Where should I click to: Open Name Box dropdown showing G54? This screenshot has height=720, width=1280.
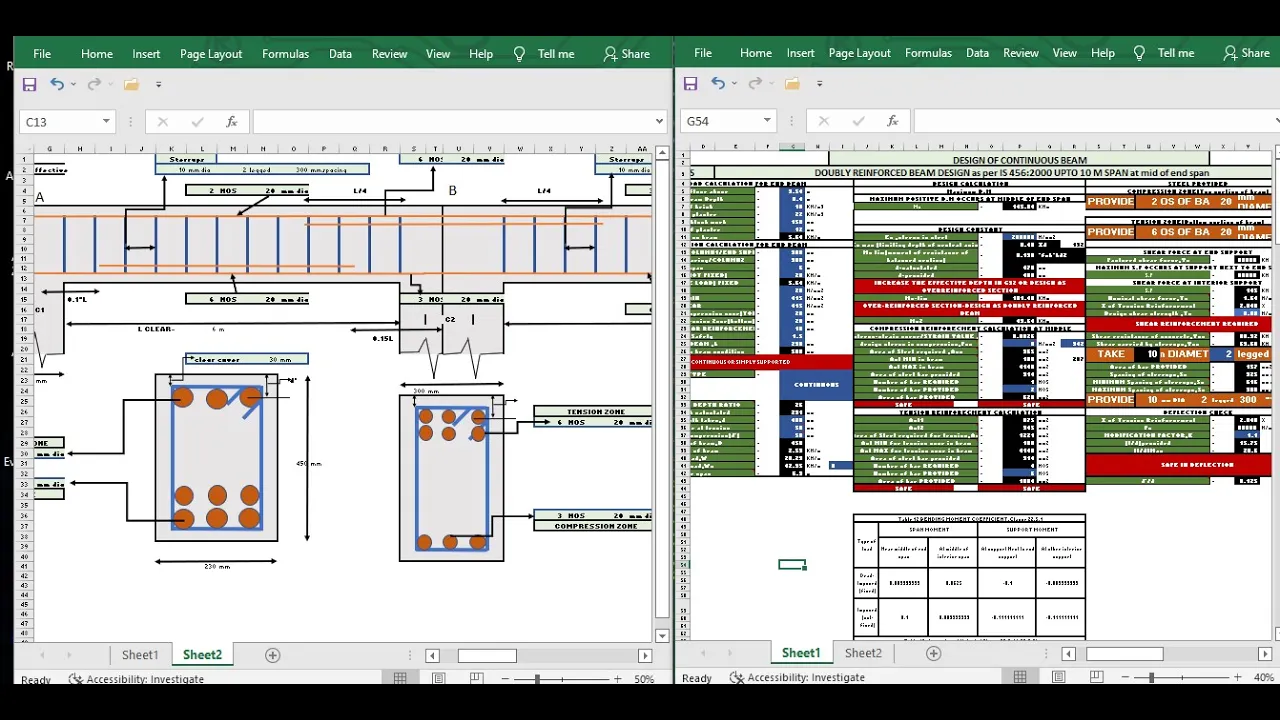coord(767,121)
